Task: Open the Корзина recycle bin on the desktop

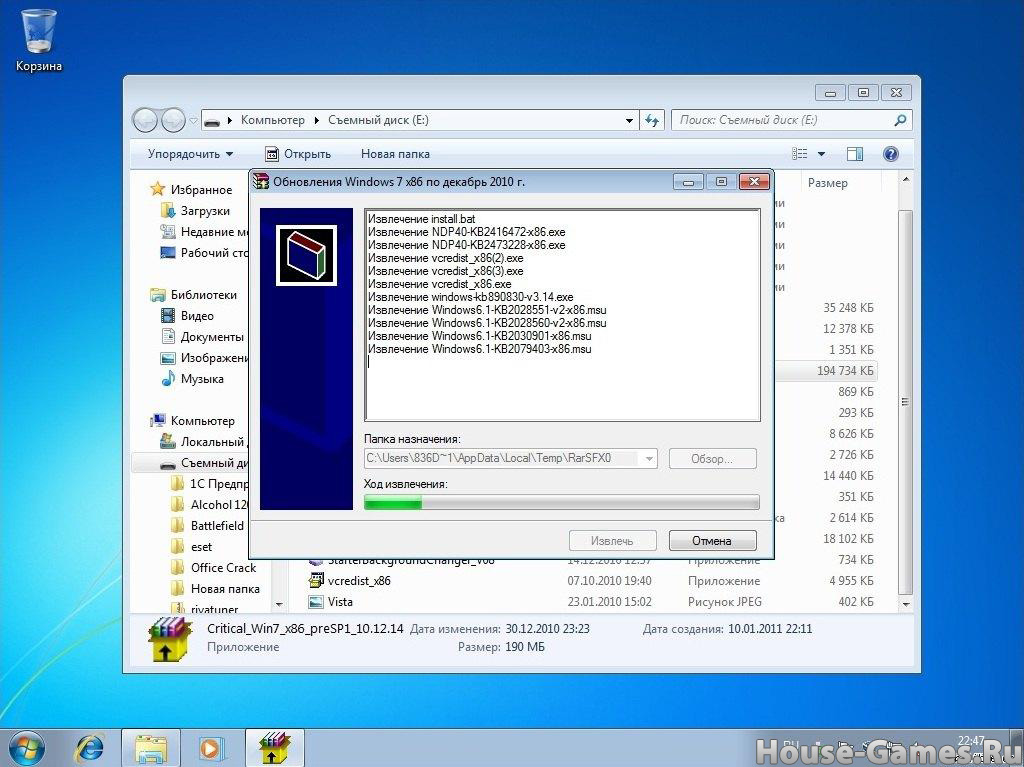Action: click(x=39, y=39)
